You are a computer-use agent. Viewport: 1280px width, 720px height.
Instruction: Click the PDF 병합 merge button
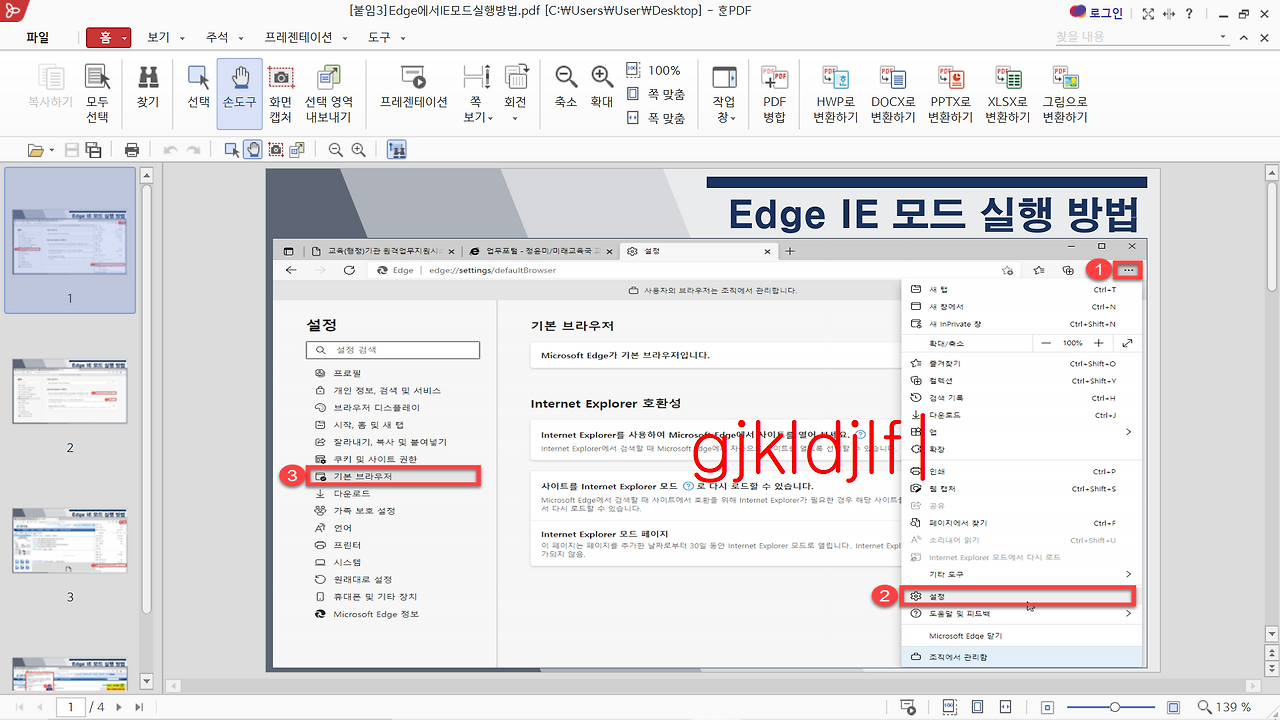(775, 94)
